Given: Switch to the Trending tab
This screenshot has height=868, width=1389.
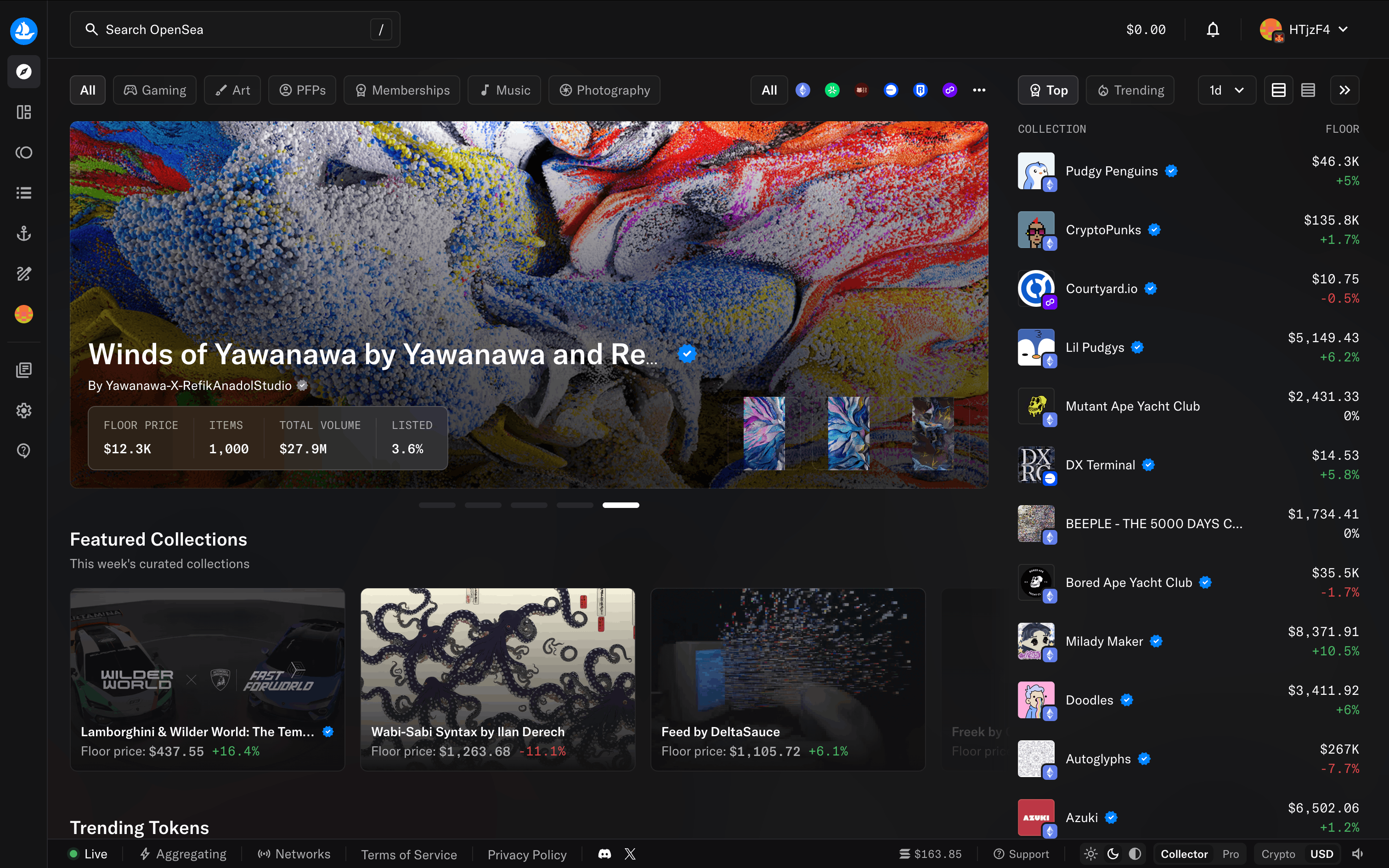Looking at the screenshot, I should tap(1130, 90).
